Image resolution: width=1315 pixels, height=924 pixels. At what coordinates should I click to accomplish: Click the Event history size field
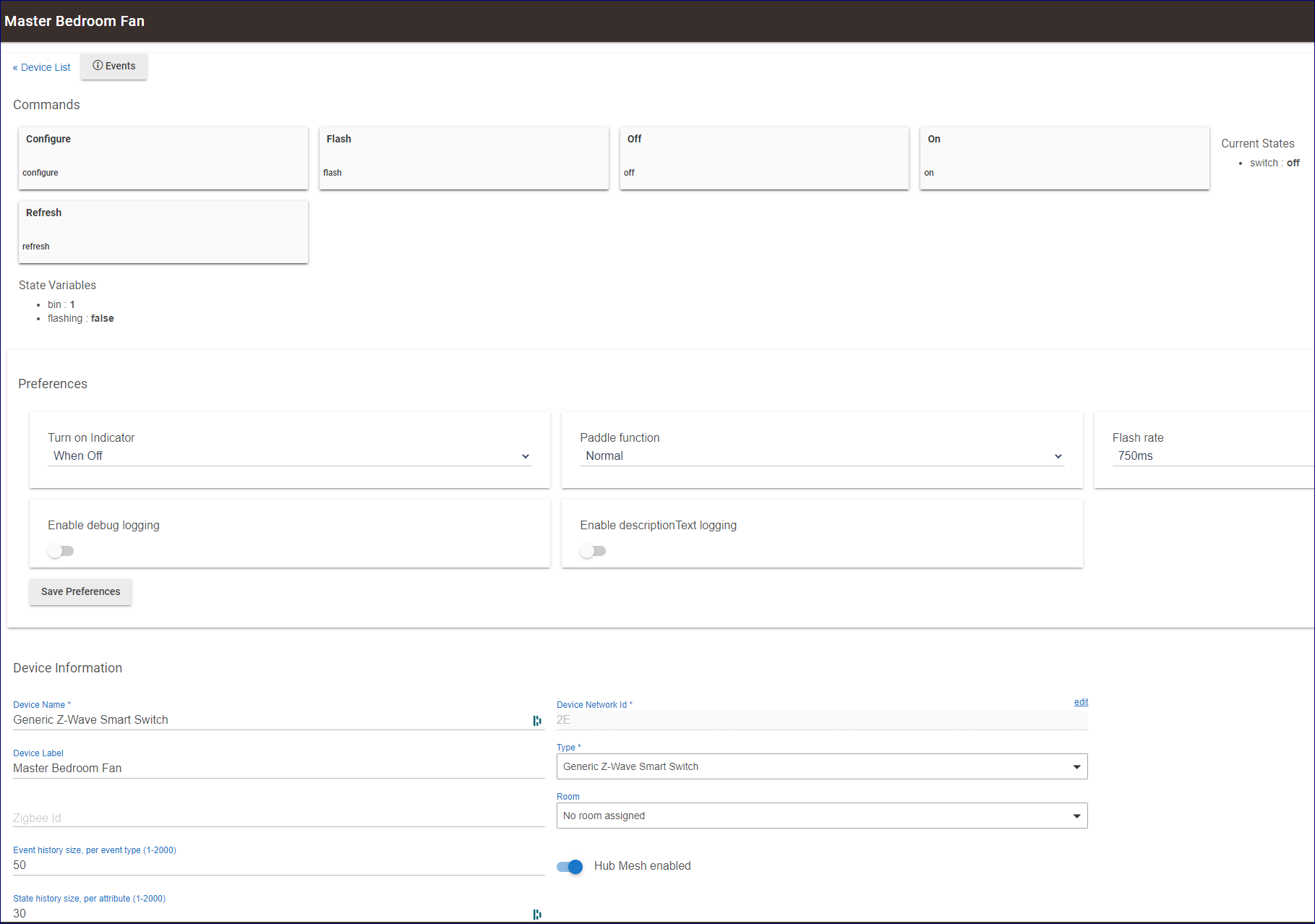(x=279, y=865)
